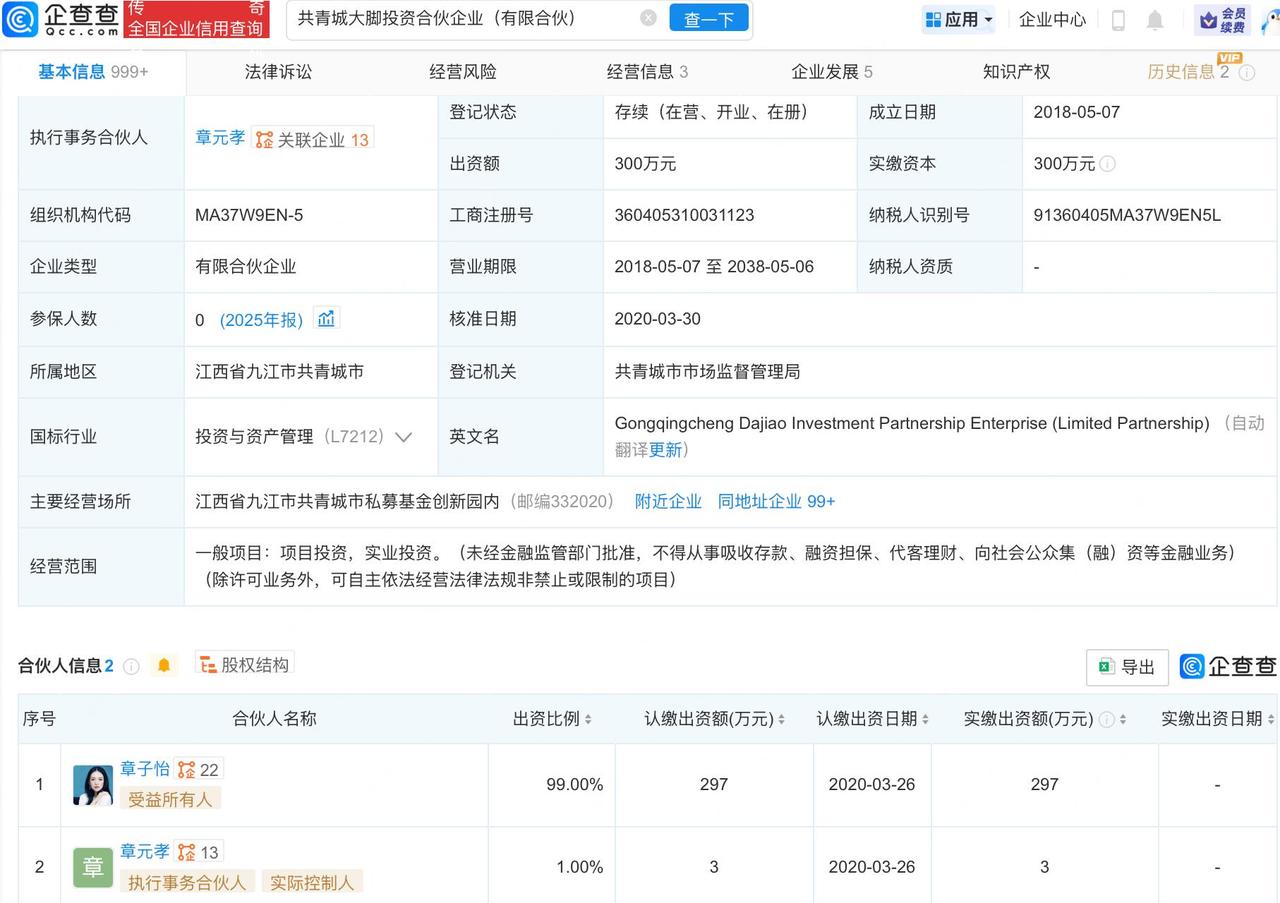Open the (2025年报) annual report link
Screen dimensions: 1280x903
click(261, 320)
